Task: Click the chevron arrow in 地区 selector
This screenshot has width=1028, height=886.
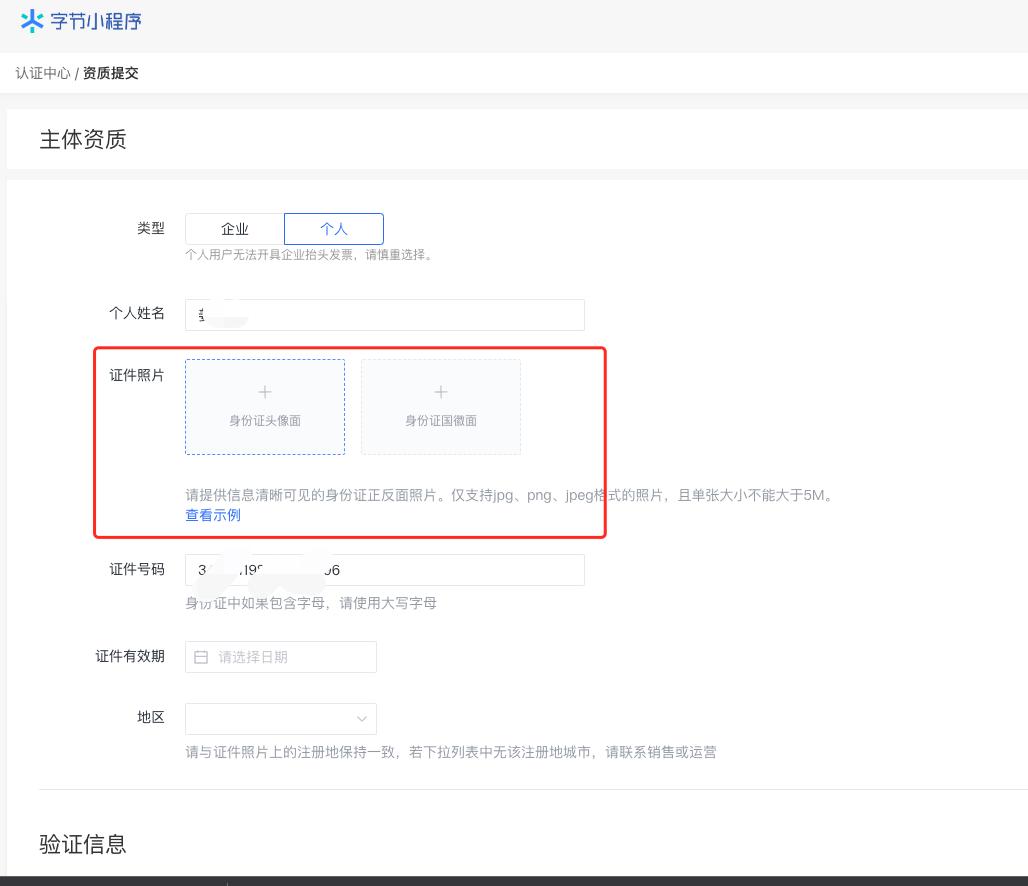Action: click(362, 719)
